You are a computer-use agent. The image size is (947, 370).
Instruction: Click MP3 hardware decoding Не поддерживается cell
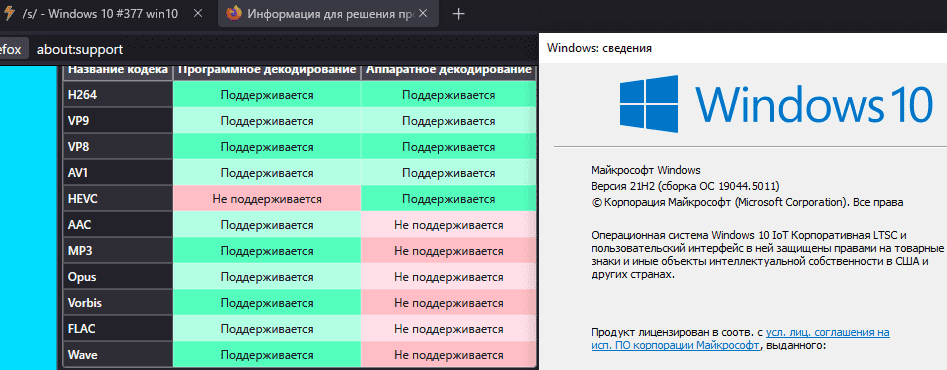coord(449,250)
